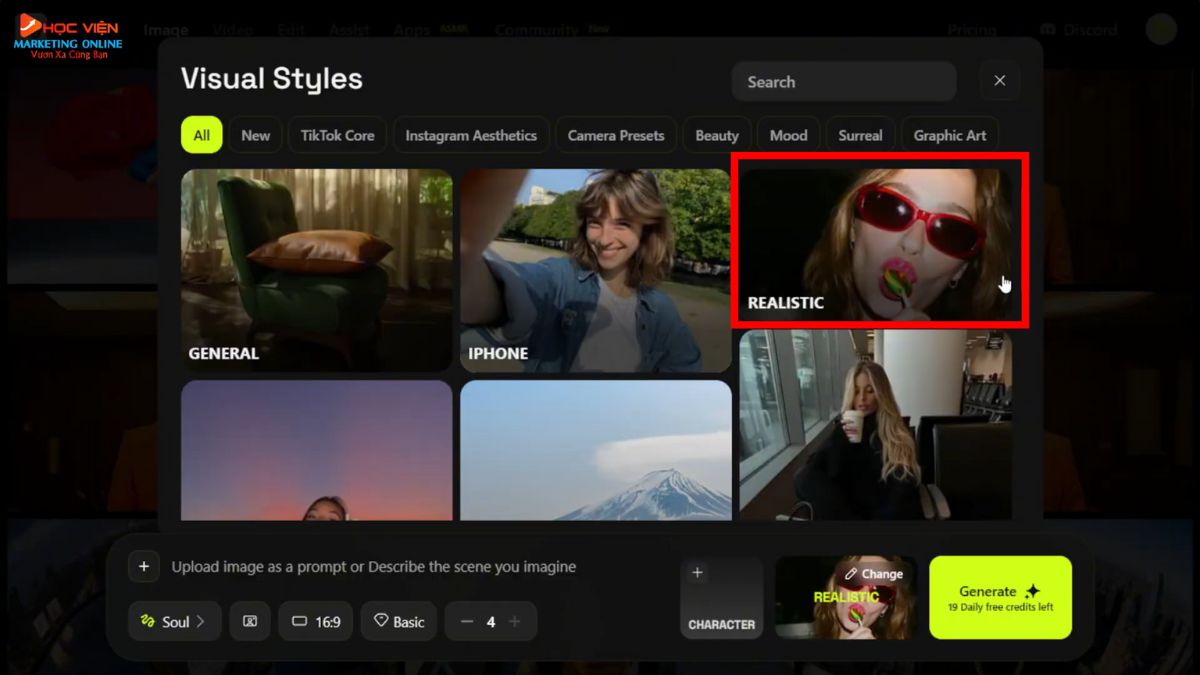The width and height of the screenshot is (1200, 675).
Task: Switch to the TikTok Core category
Action: click(x=337, y=135)
